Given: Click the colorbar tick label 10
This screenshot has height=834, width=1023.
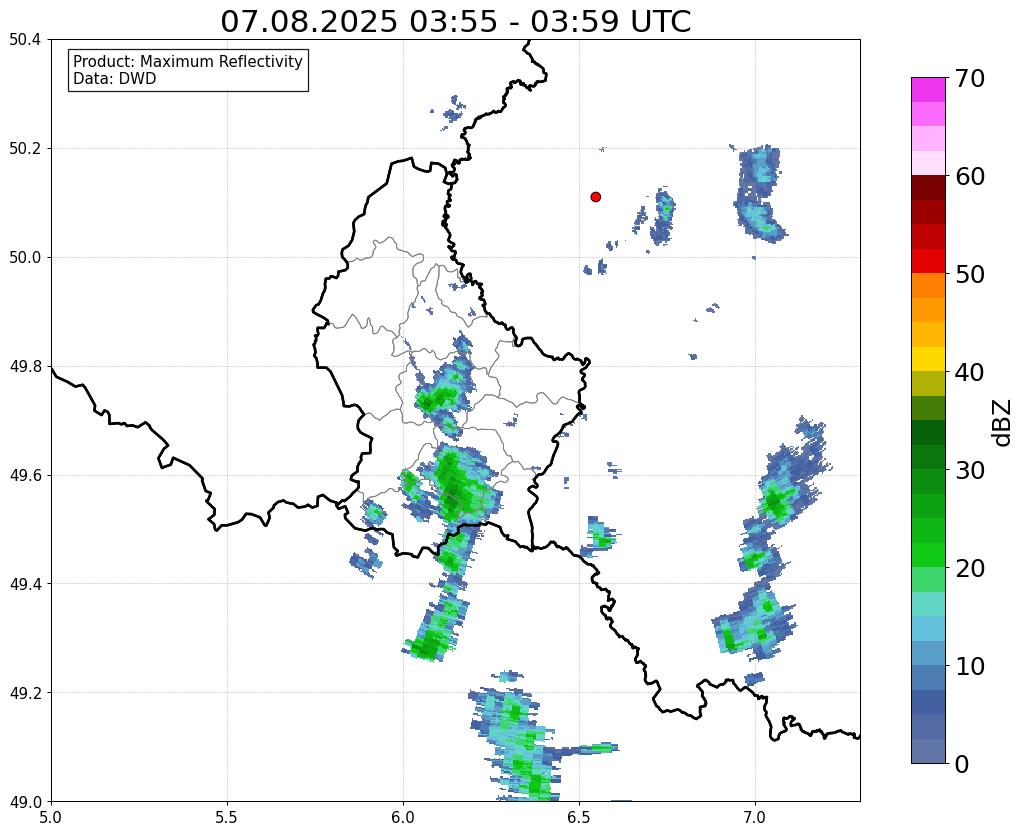Looking at the screenshot, I should 970,666.
